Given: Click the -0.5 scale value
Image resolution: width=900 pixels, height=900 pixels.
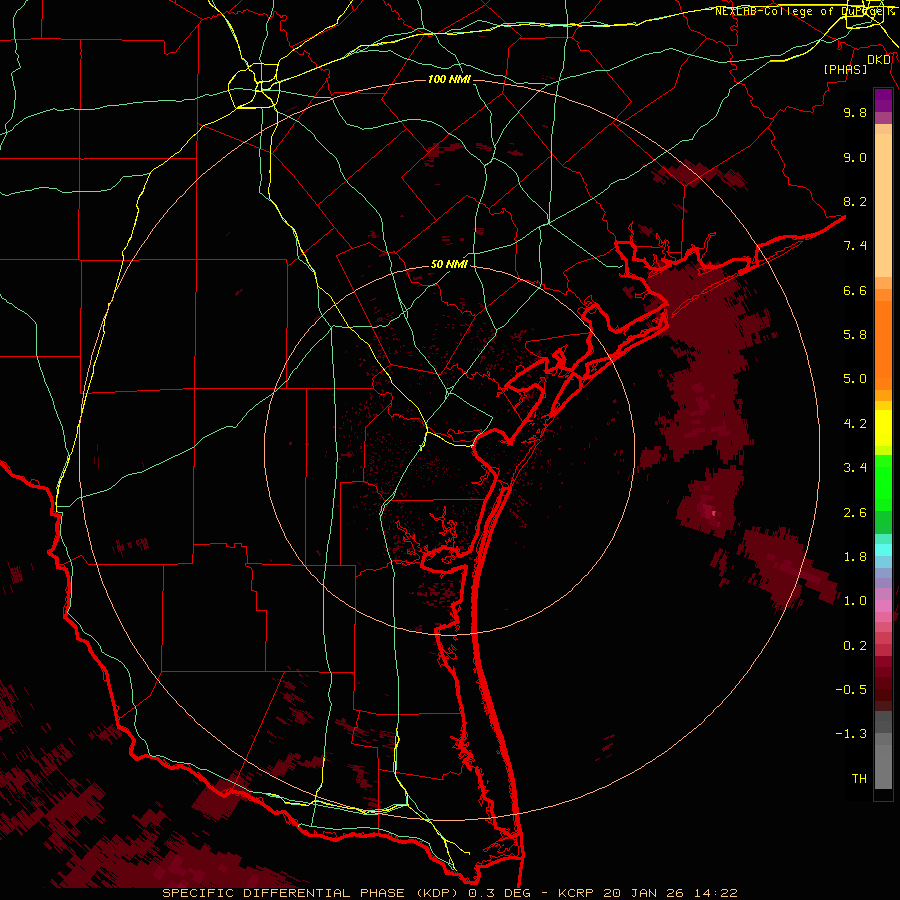Looking at the screenshot, I should tap(851, 690).
